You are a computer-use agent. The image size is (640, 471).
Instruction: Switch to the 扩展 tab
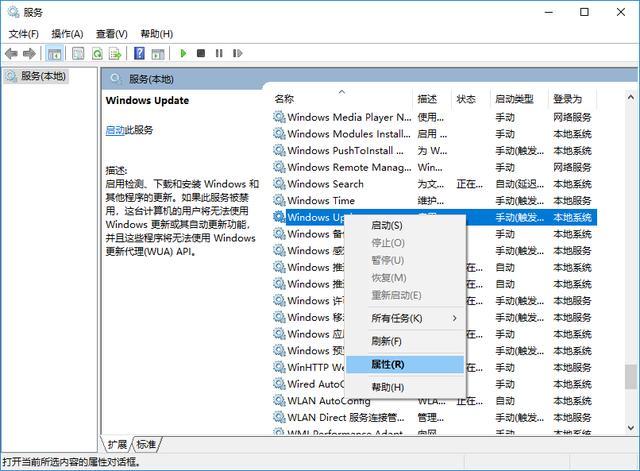(x=117, y=444)
